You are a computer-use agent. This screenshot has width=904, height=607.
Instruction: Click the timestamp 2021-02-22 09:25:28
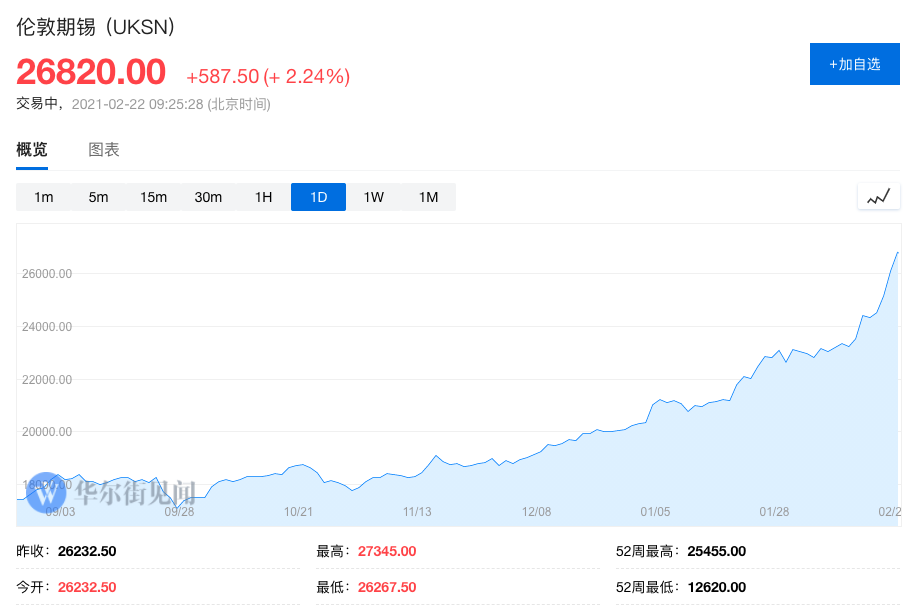click(x=137, y=104)
